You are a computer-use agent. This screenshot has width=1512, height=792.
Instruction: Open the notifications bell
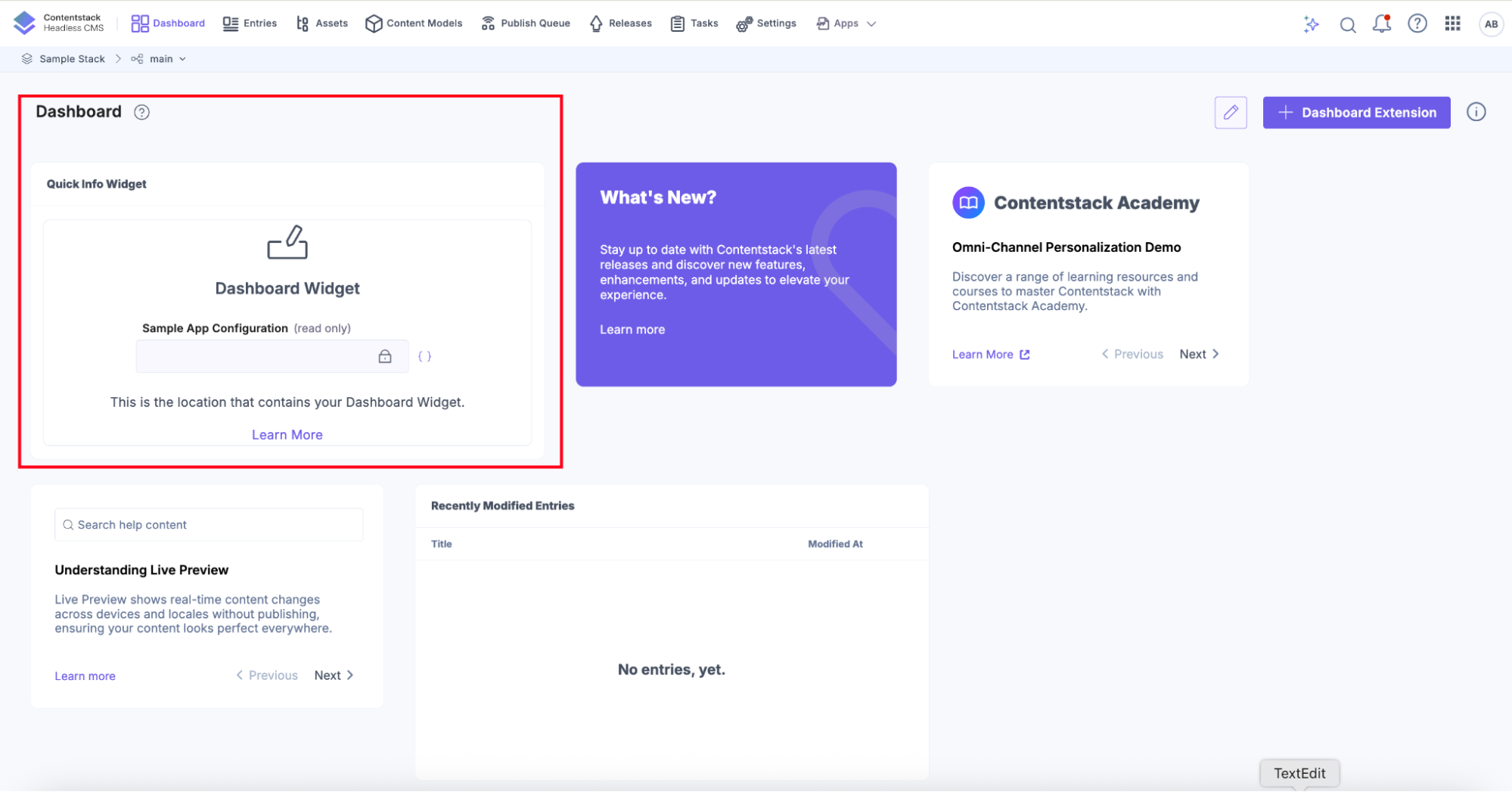click(x=1381, y=24)
